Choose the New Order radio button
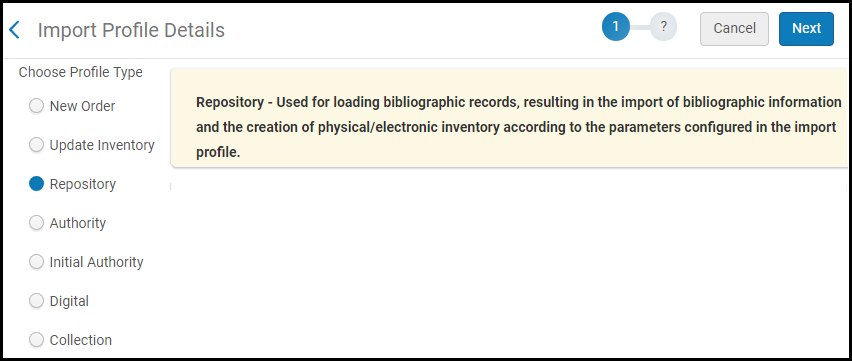The height and width of the screenshot is (361, 852). 36,106
